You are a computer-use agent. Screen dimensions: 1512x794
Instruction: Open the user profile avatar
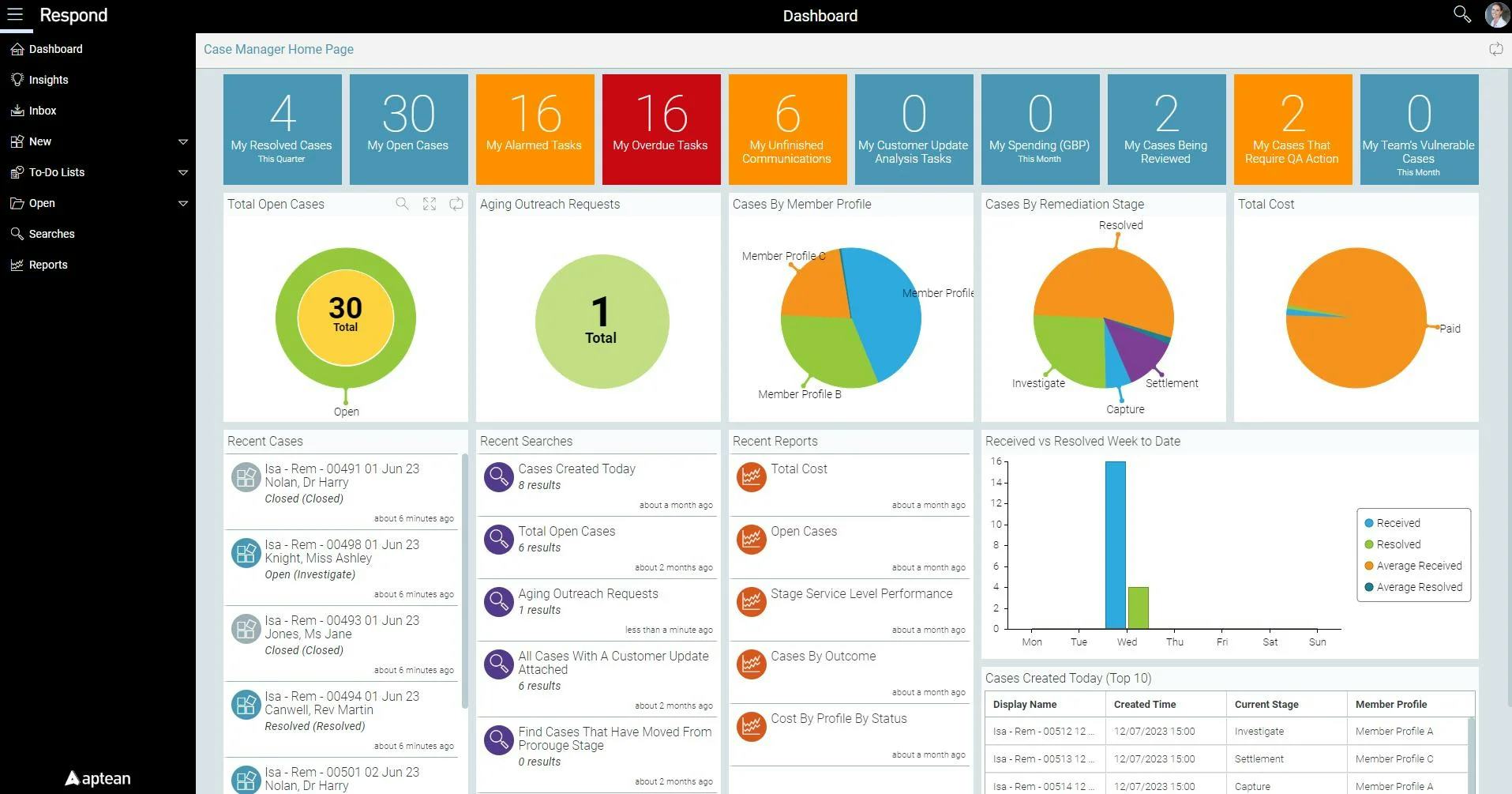[1496, 14]
